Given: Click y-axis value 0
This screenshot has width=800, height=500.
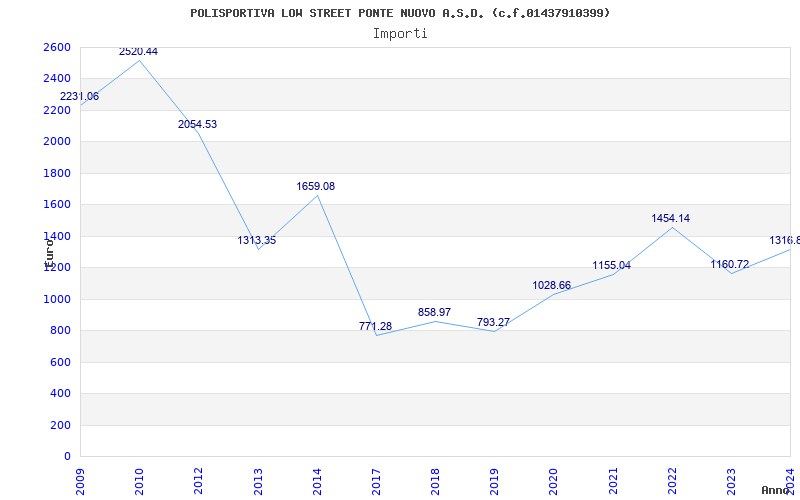Looking at the screenshot, I should point(67,457).
